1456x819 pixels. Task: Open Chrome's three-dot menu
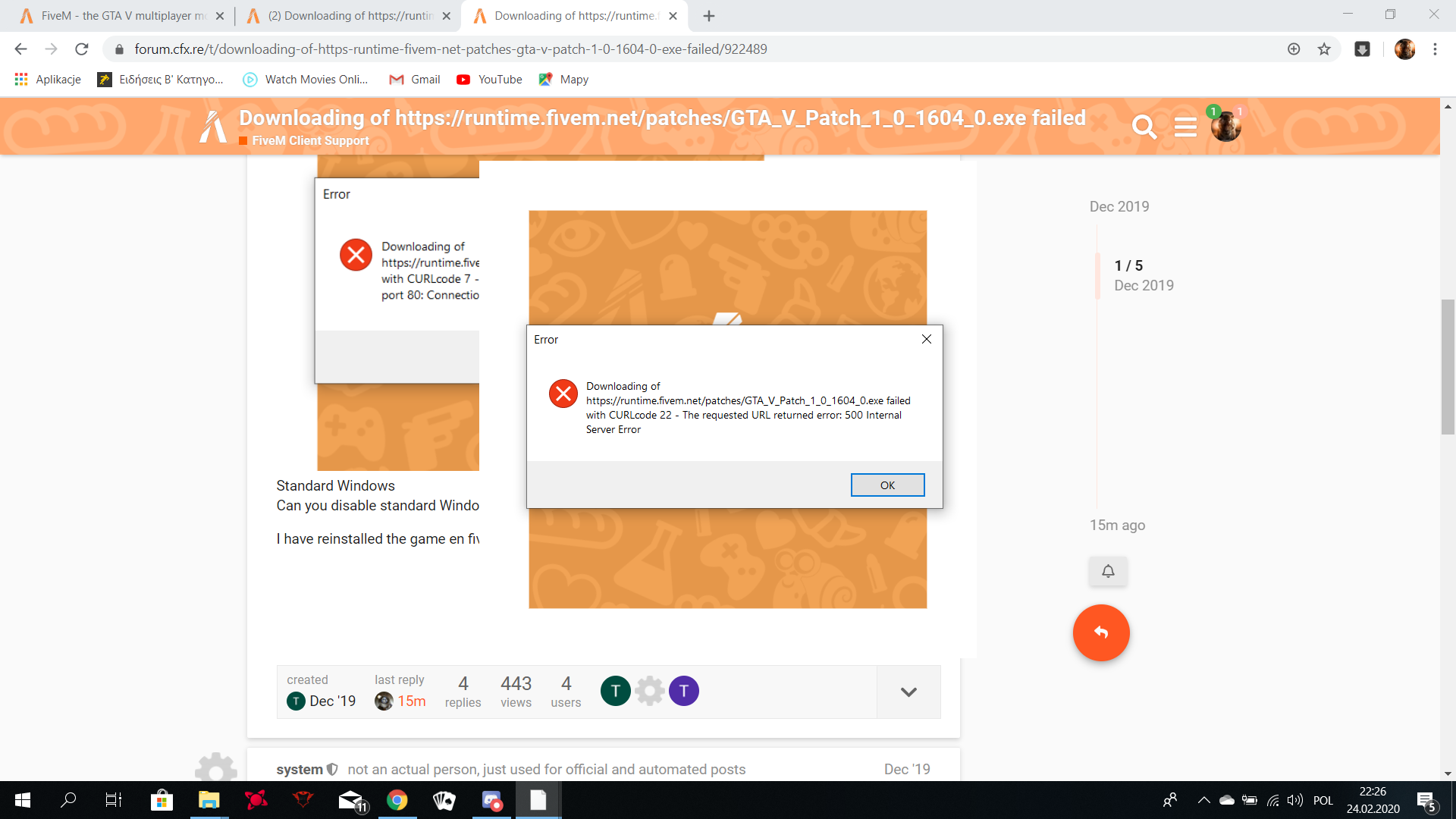pyautogui.click(x=1435, y=49)
